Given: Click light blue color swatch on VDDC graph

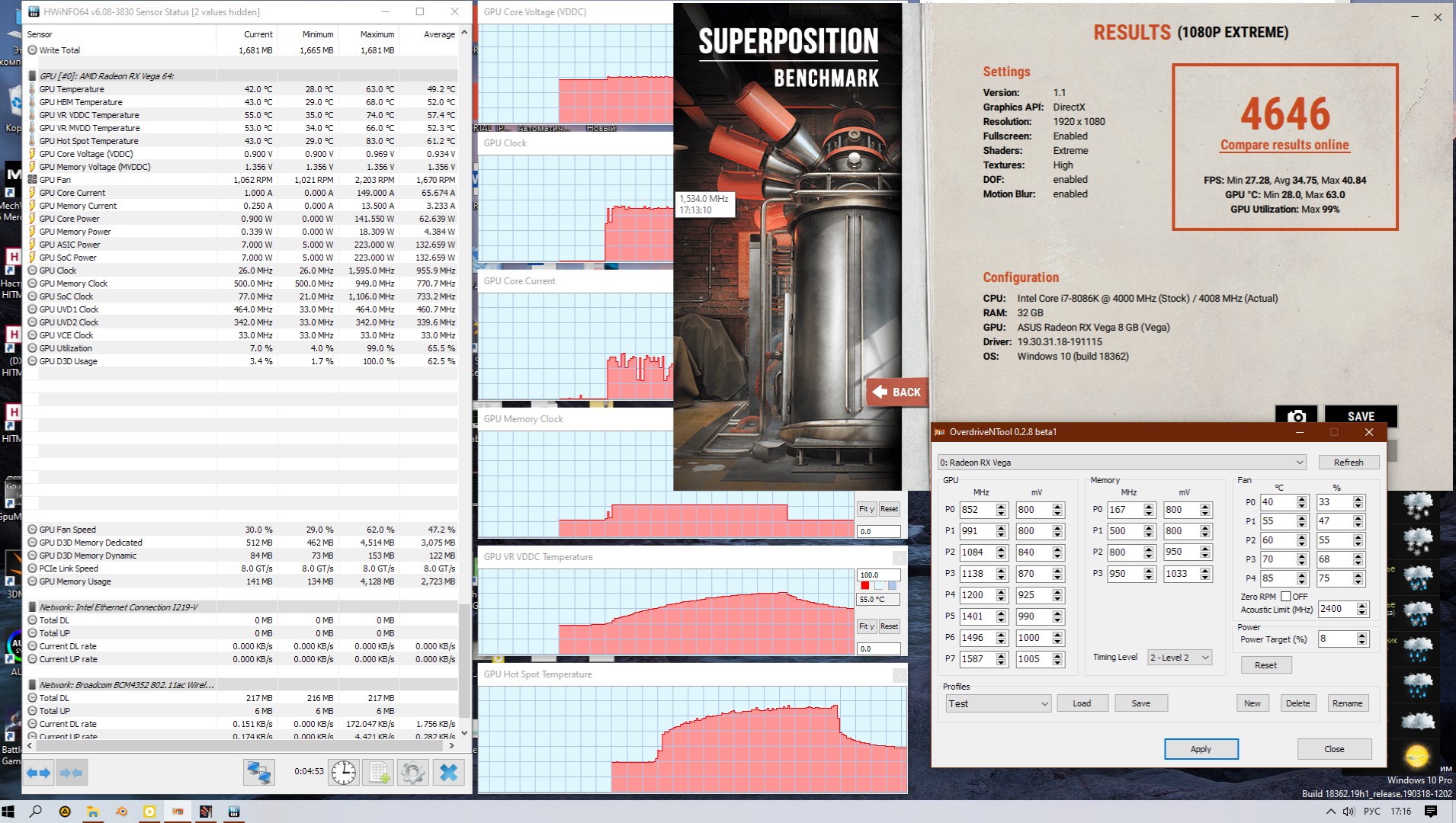Looking at the screenshot, I should [x=878, y=585].
